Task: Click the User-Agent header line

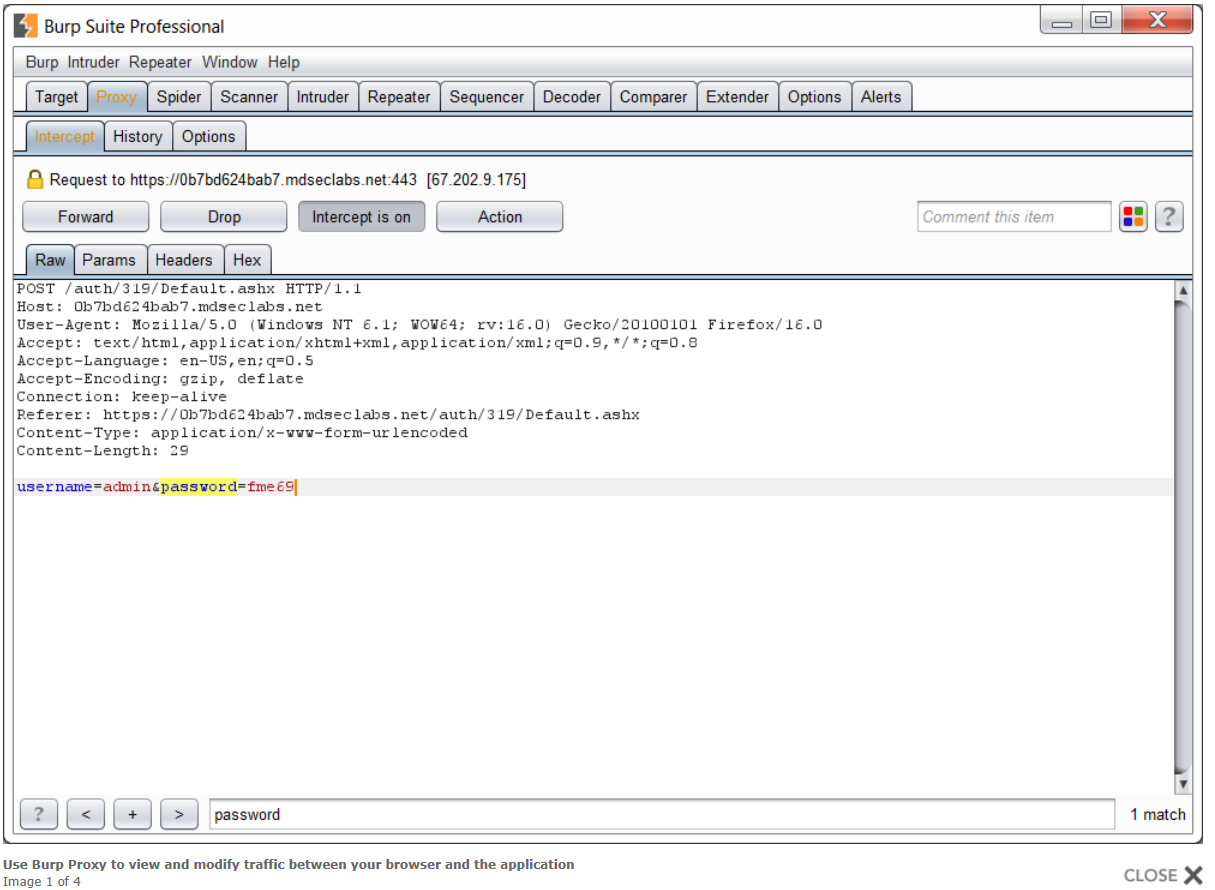Action: [x=419, y=325]
